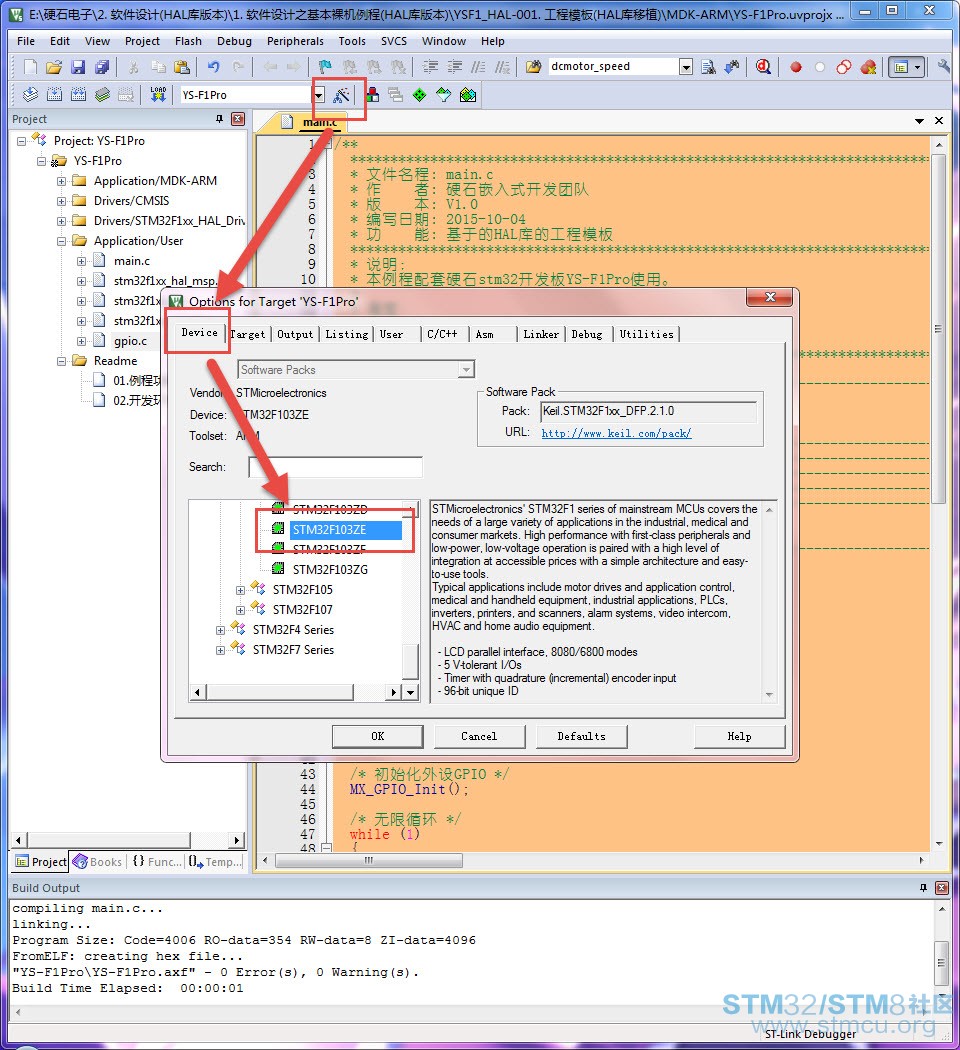
Task: Create a new file from the toolbar
Action: pos(30,66)
